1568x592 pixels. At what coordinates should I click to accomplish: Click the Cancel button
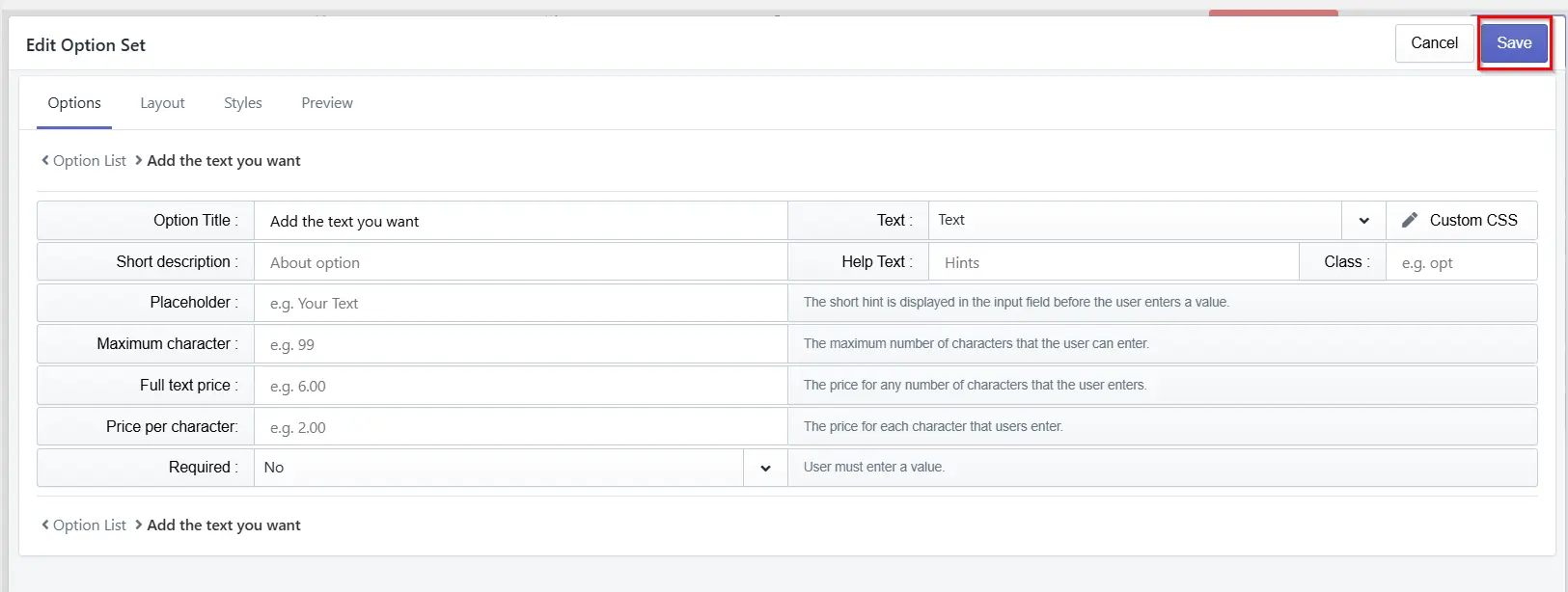pos(1434,43)
